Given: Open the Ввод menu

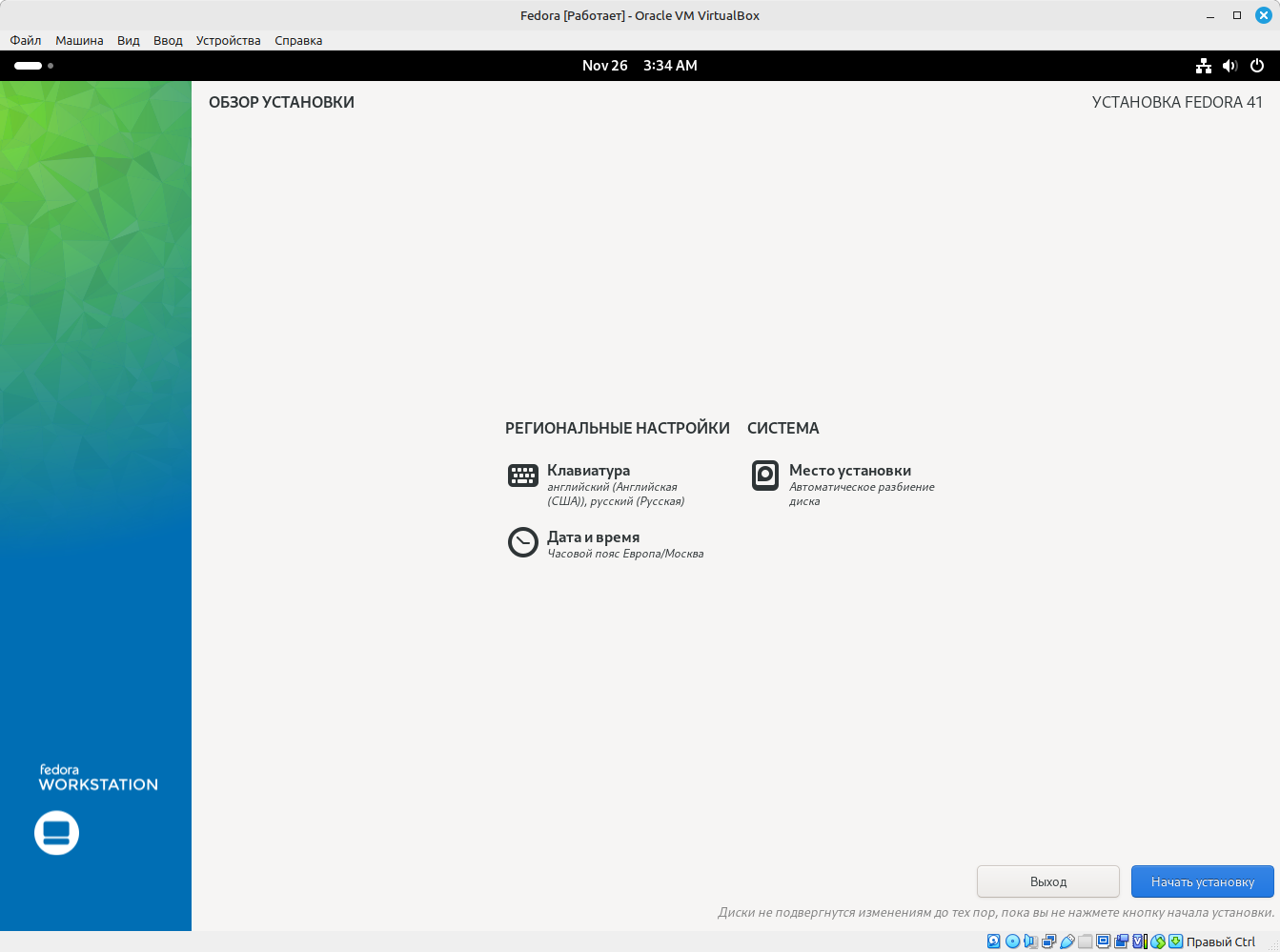Looking at the screenshot, I should pyautogui.click(x=168, y=40).
